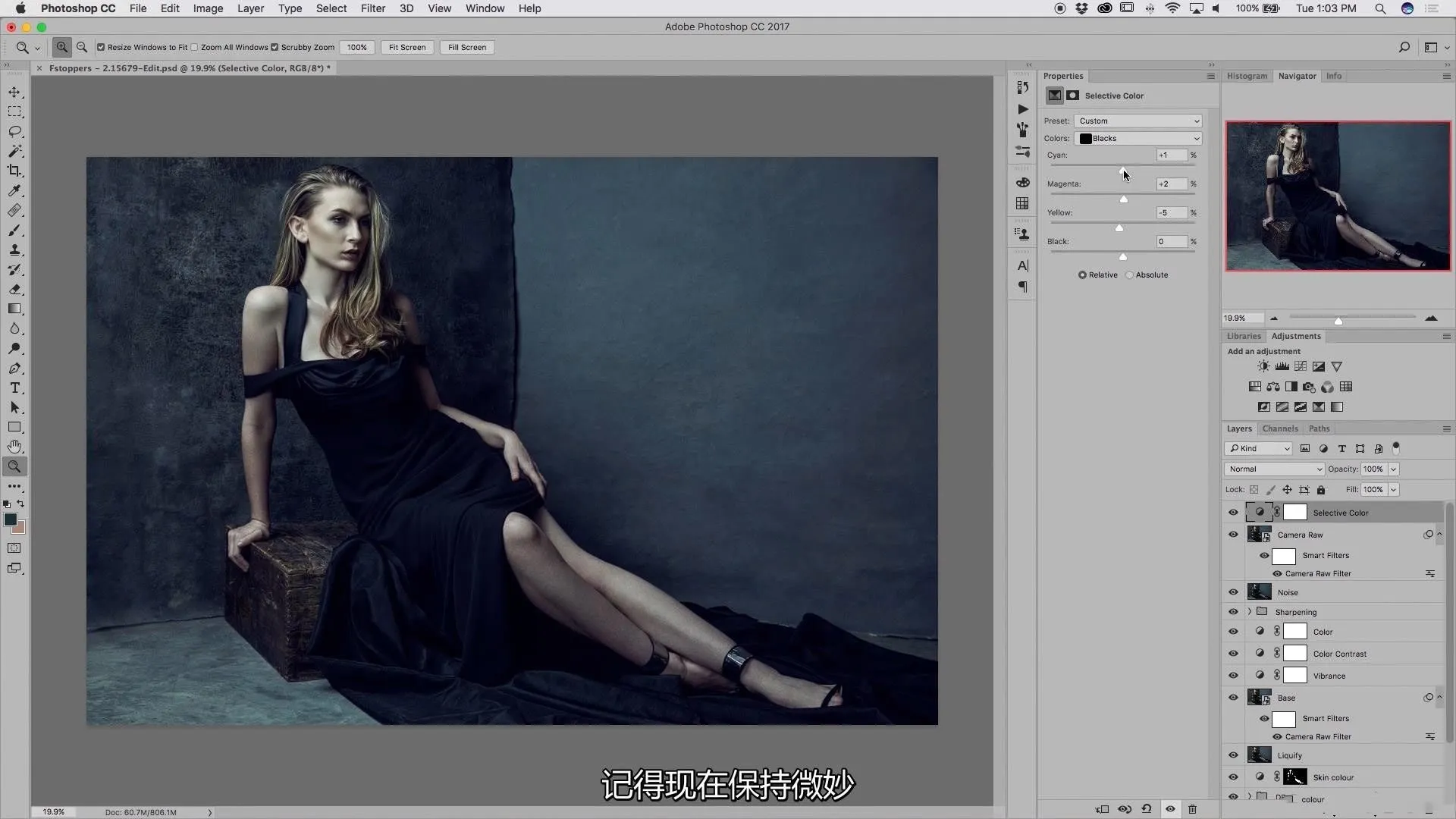Switch to the Channels tab

[1280, 428]
